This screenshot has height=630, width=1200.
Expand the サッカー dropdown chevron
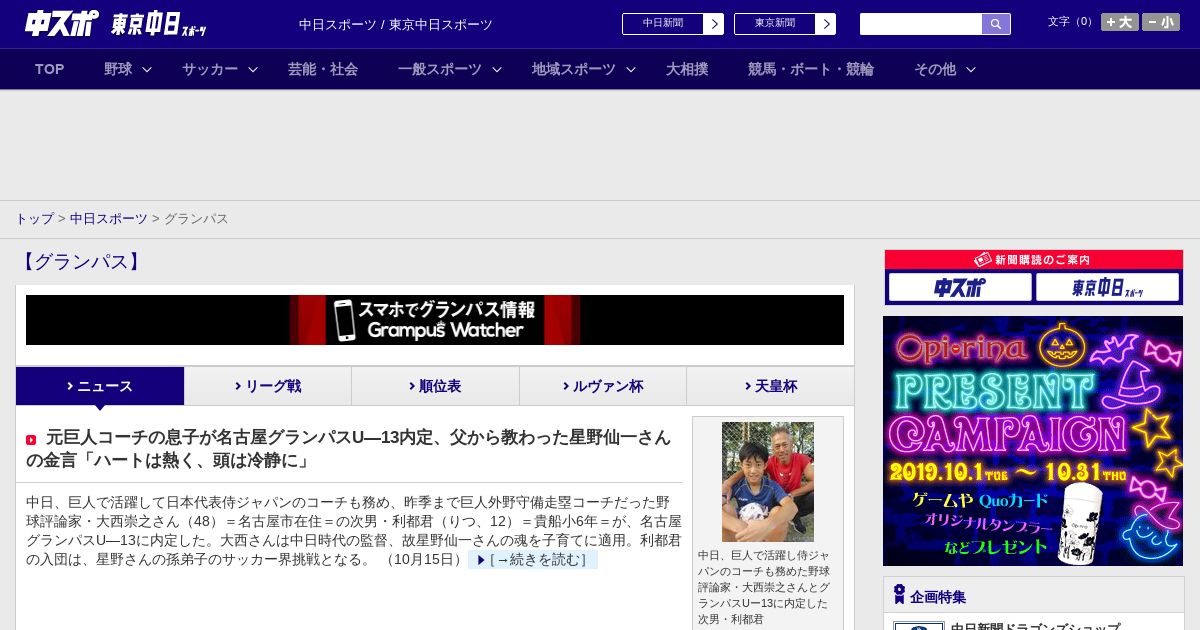[253, 69]
